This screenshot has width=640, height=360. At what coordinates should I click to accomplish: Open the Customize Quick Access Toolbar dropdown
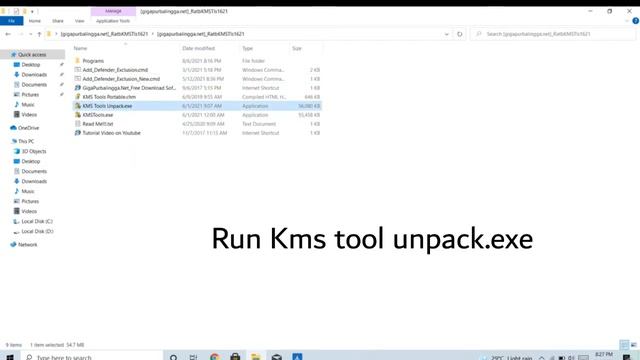coord(32,11)
